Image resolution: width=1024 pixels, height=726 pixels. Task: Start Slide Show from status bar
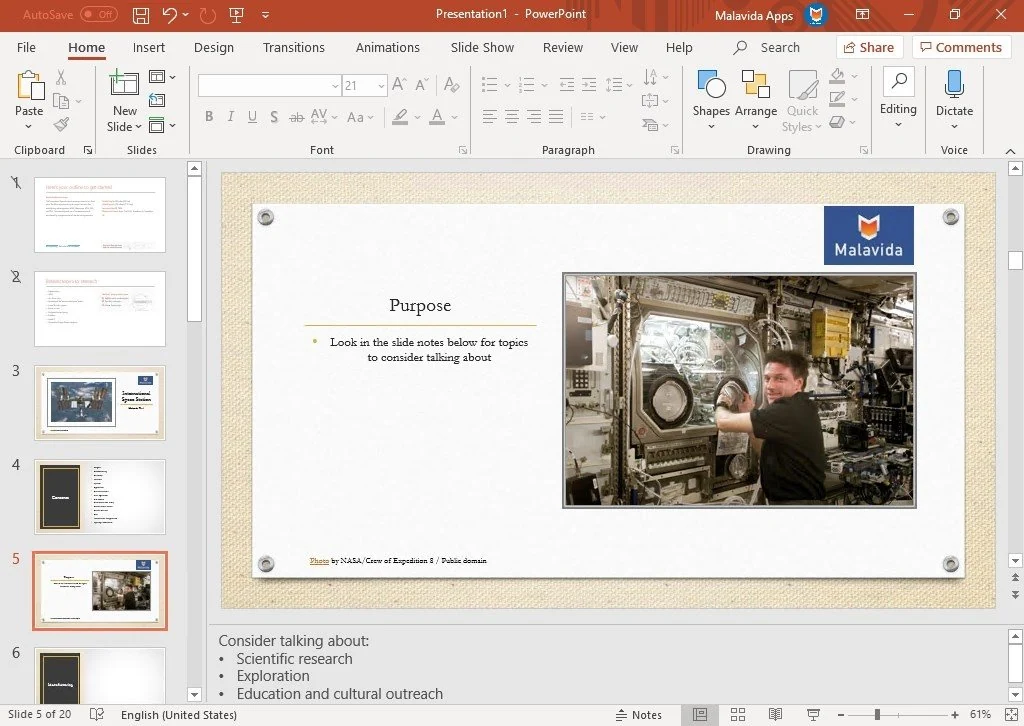click(813, 715)
